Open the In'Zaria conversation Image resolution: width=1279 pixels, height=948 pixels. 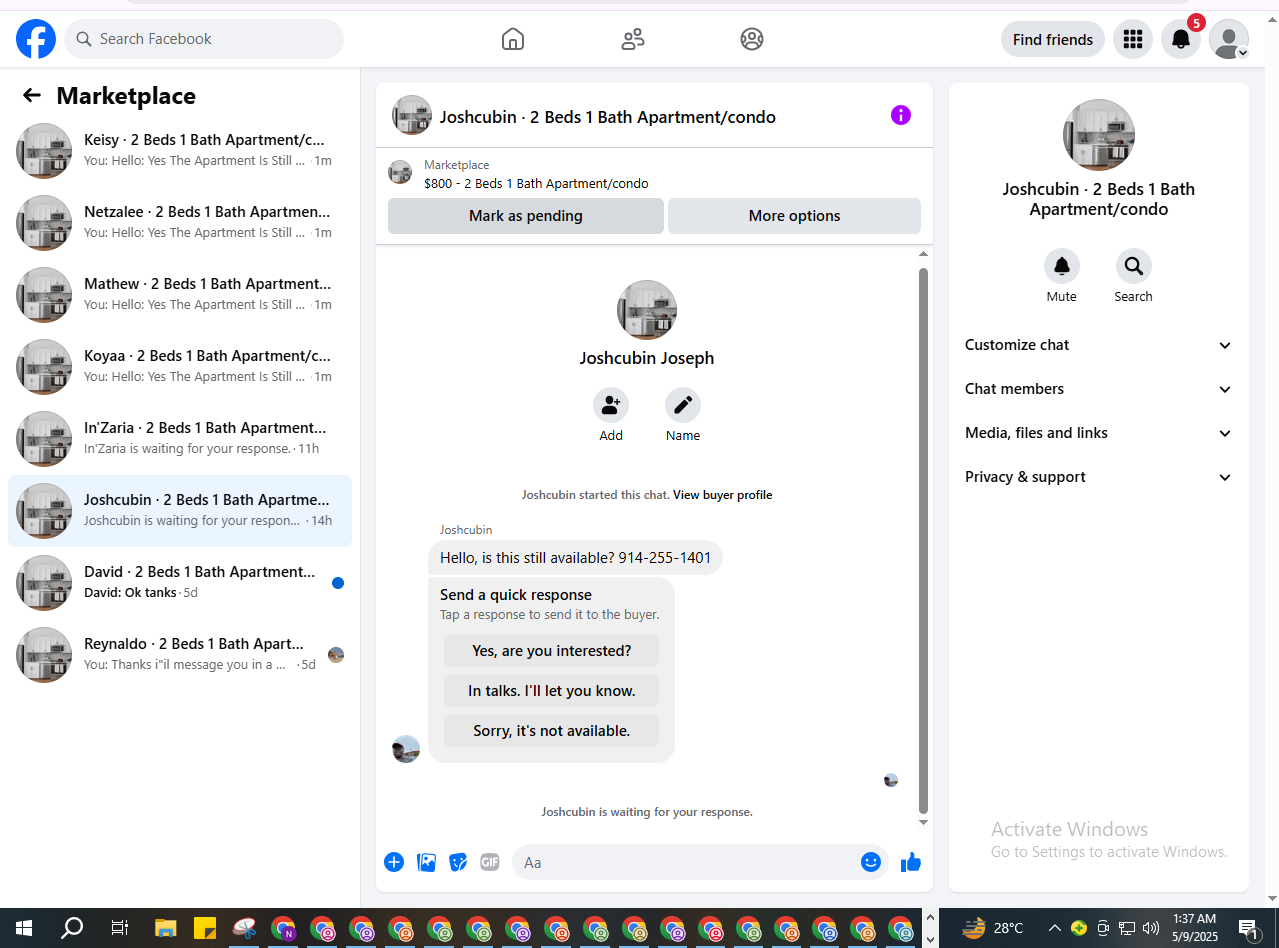180,439
